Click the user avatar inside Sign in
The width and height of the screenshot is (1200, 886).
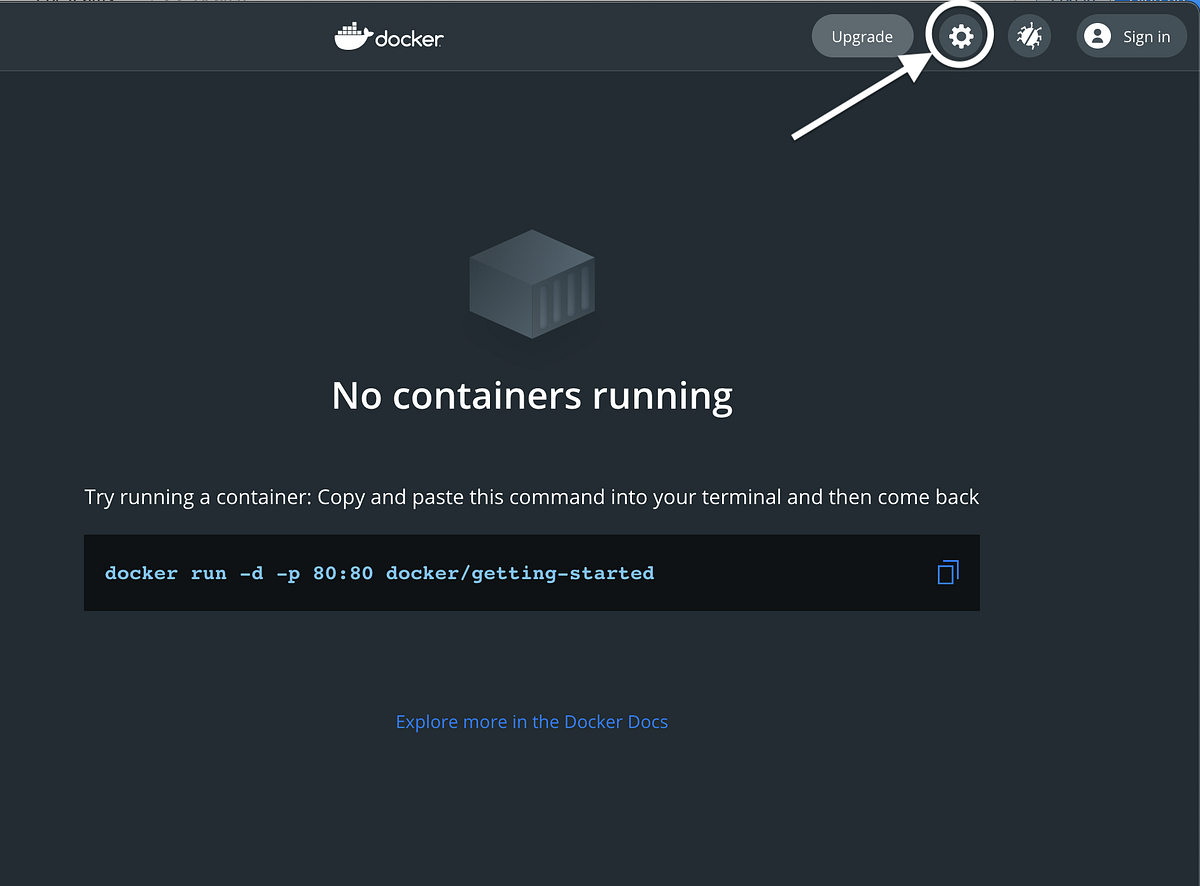pos(1097,36)
